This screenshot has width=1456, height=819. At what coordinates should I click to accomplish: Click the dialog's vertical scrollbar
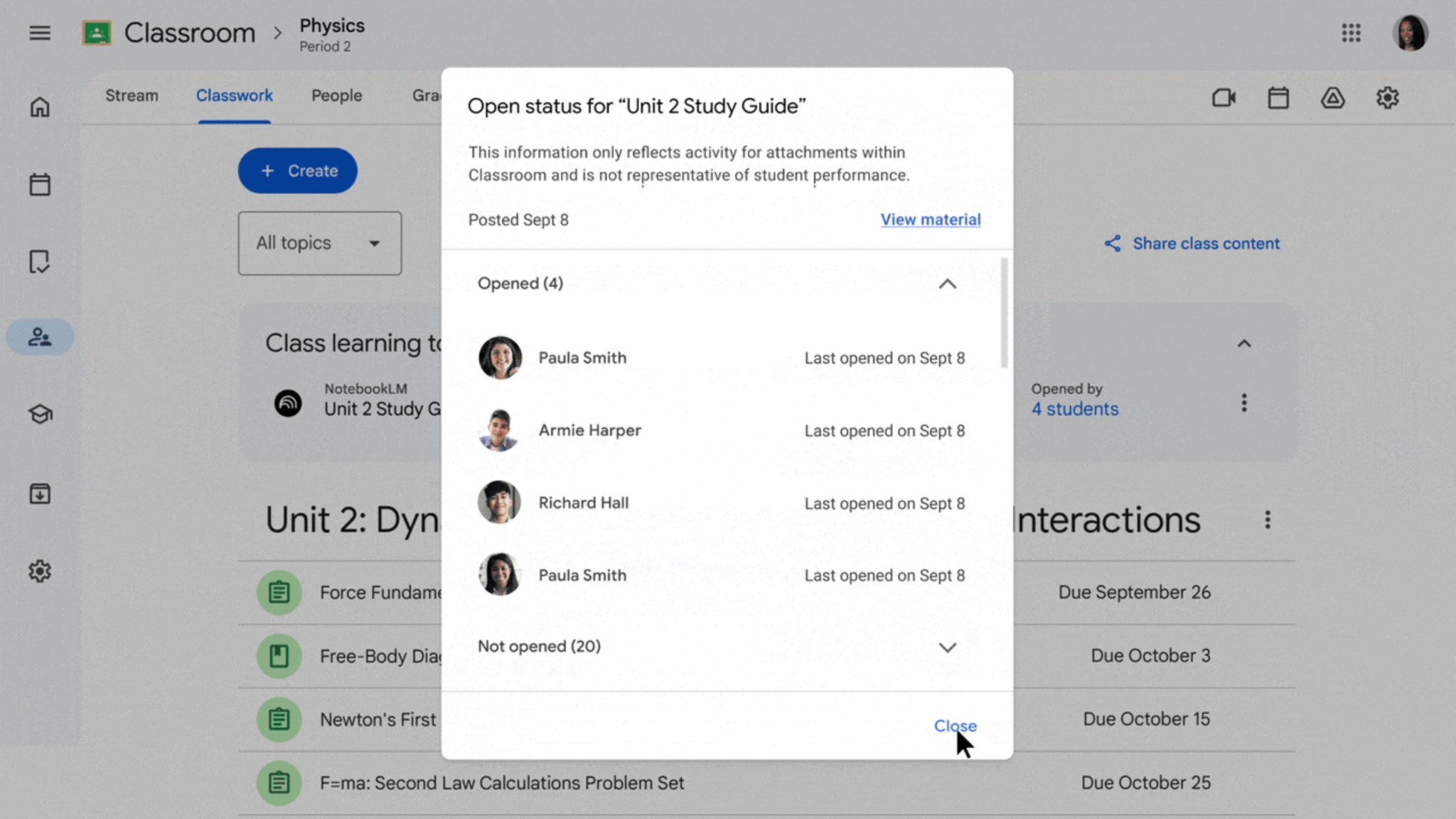point(1004,313)
